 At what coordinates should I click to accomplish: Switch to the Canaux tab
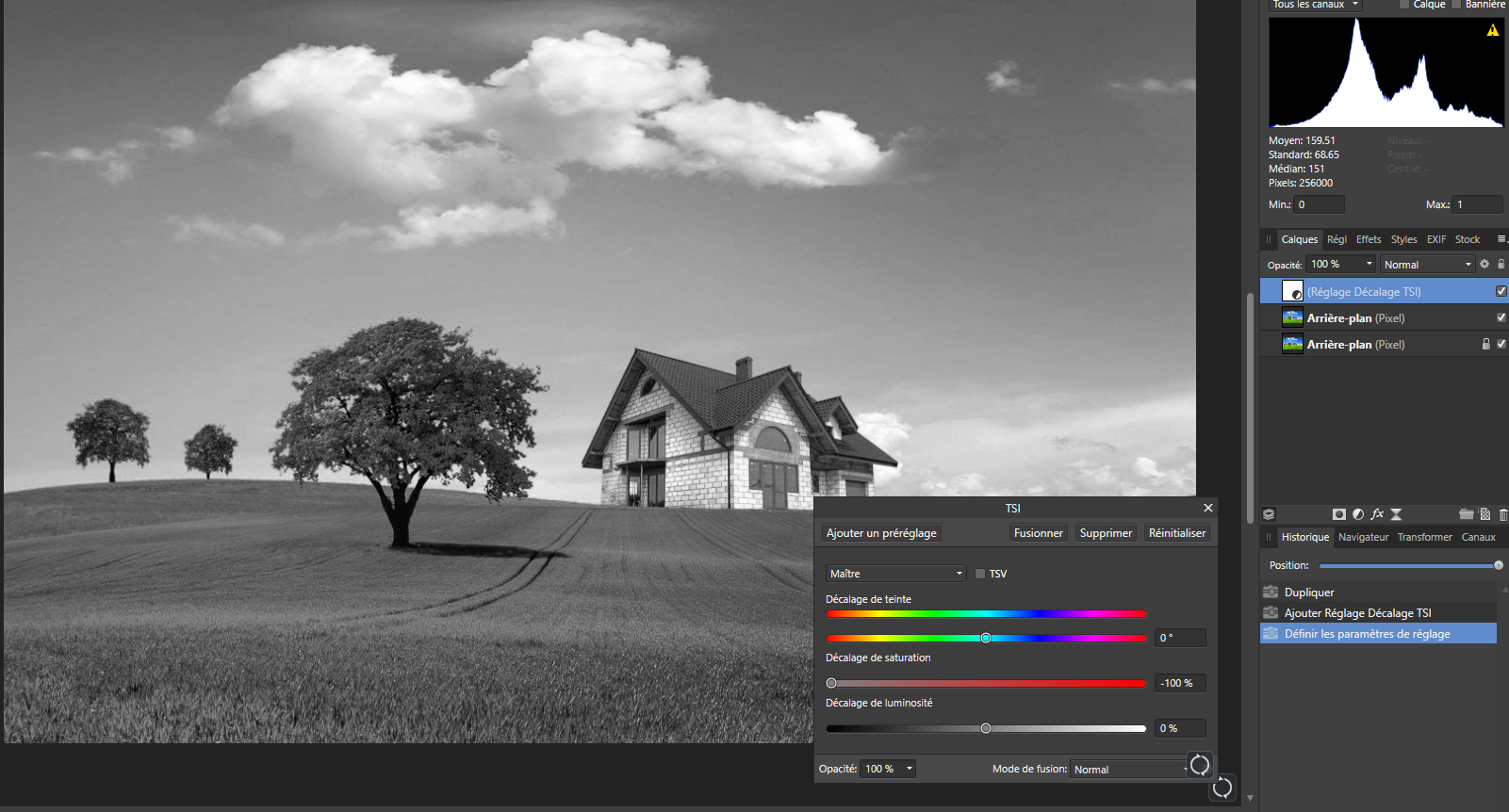pos(1479,537)
